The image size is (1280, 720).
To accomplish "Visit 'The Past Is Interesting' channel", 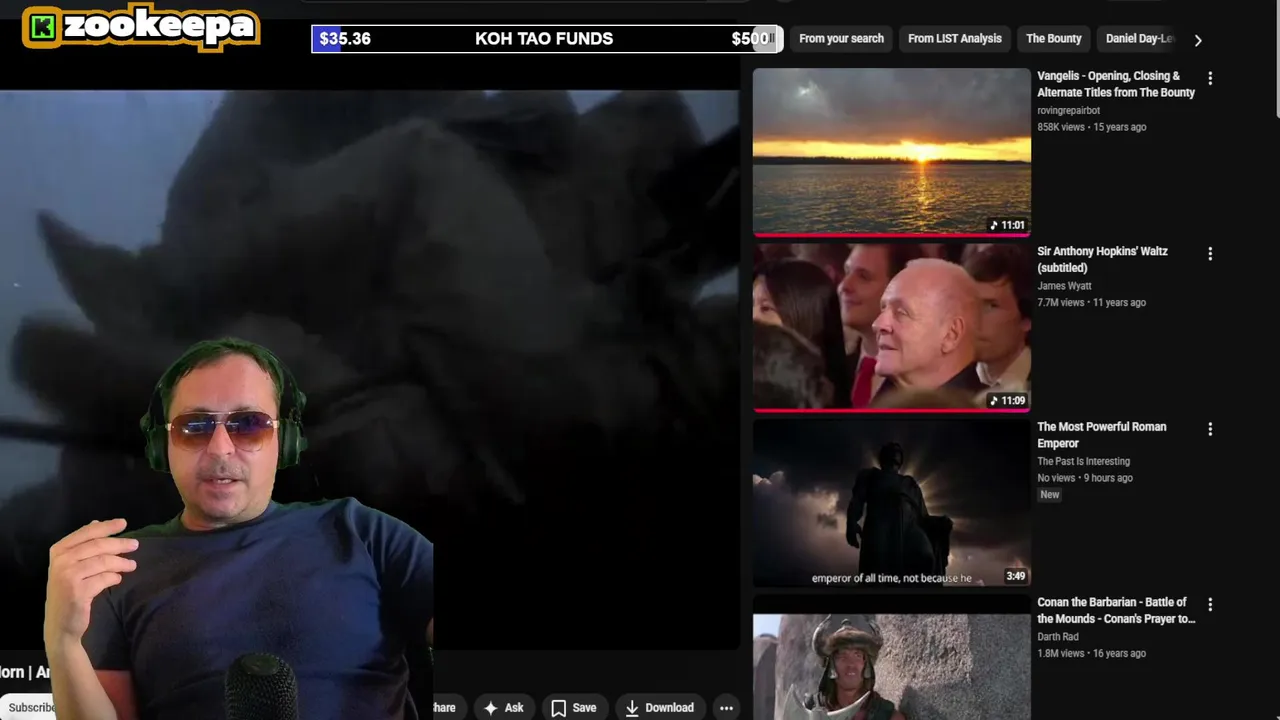I will [x=1083, y=461].
